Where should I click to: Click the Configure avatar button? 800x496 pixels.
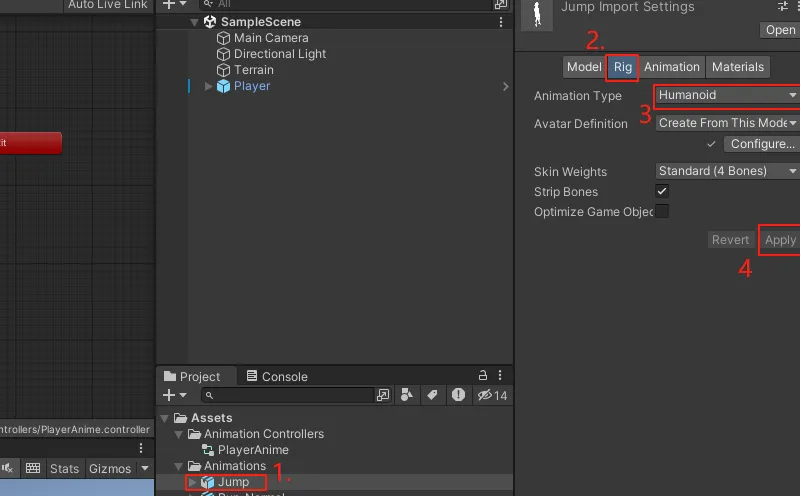[x=761, y=144]
